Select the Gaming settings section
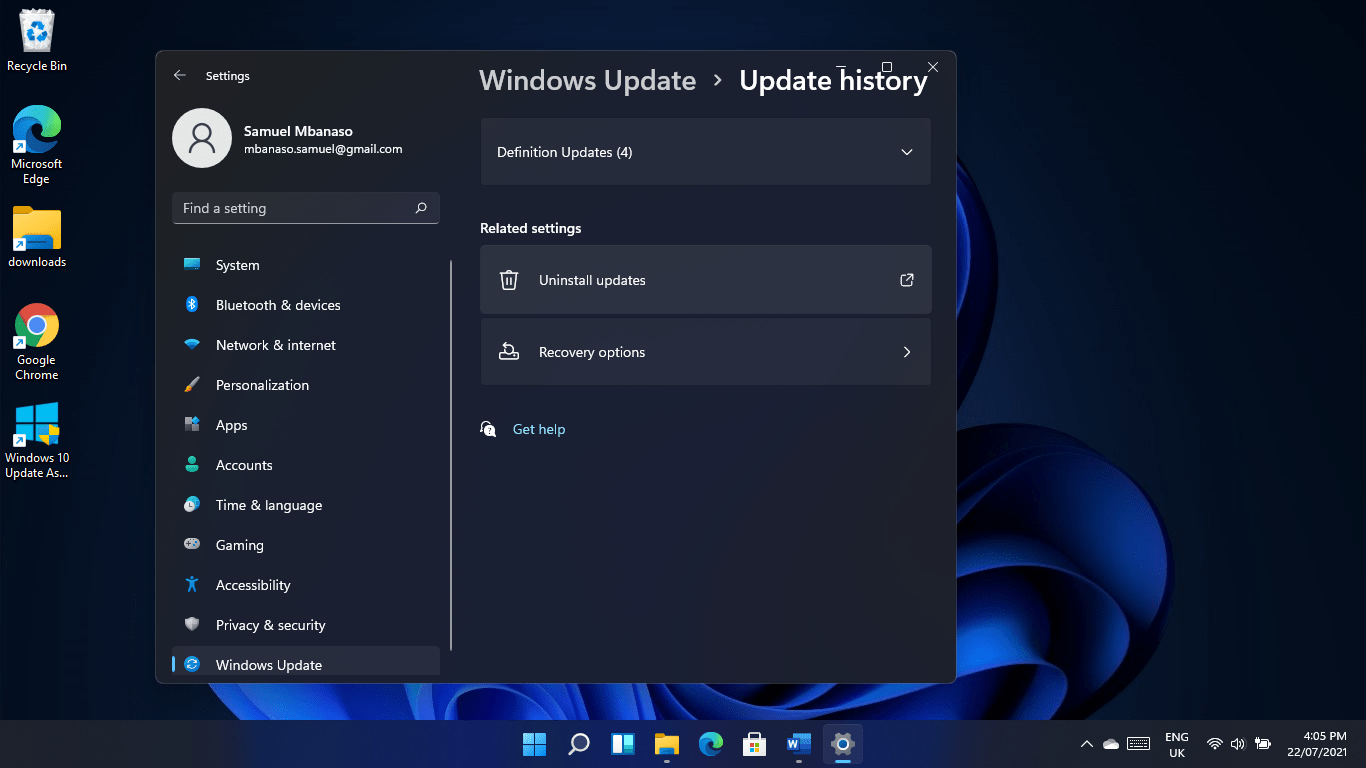Viewport: 1366px width, 768px height. (240, 545)
